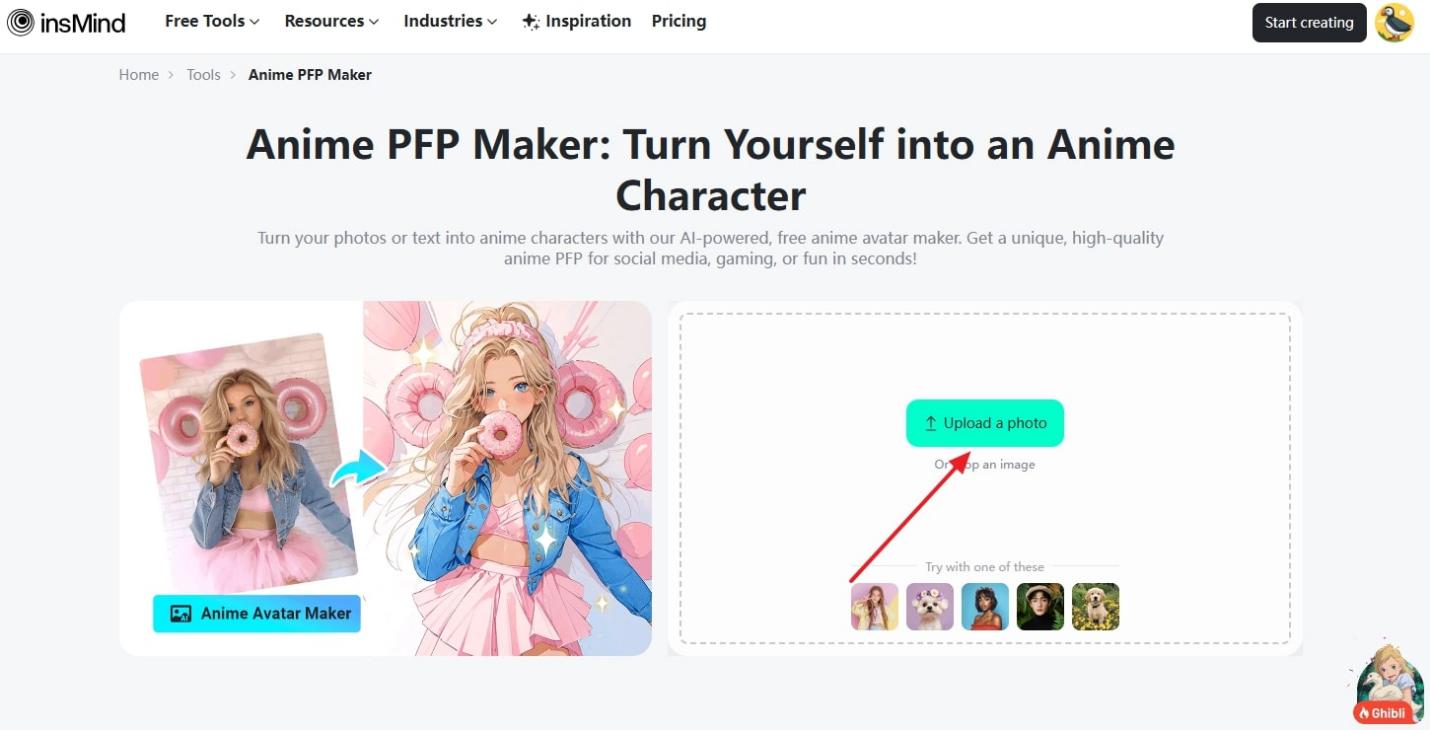Select the blonde girl sample photo

pos(875,607)
